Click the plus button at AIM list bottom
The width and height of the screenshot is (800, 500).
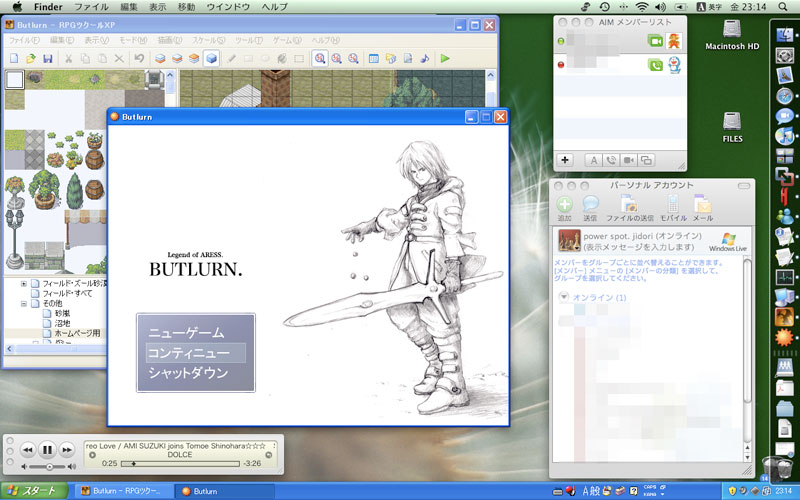point(565,160)
